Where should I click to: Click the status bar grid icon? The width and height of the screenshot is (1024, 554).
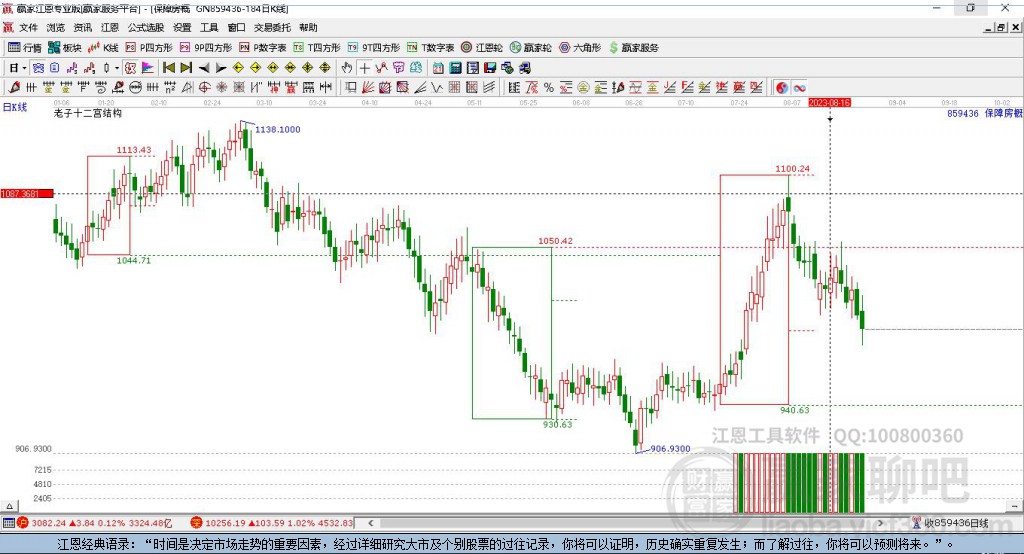(8, 523)
